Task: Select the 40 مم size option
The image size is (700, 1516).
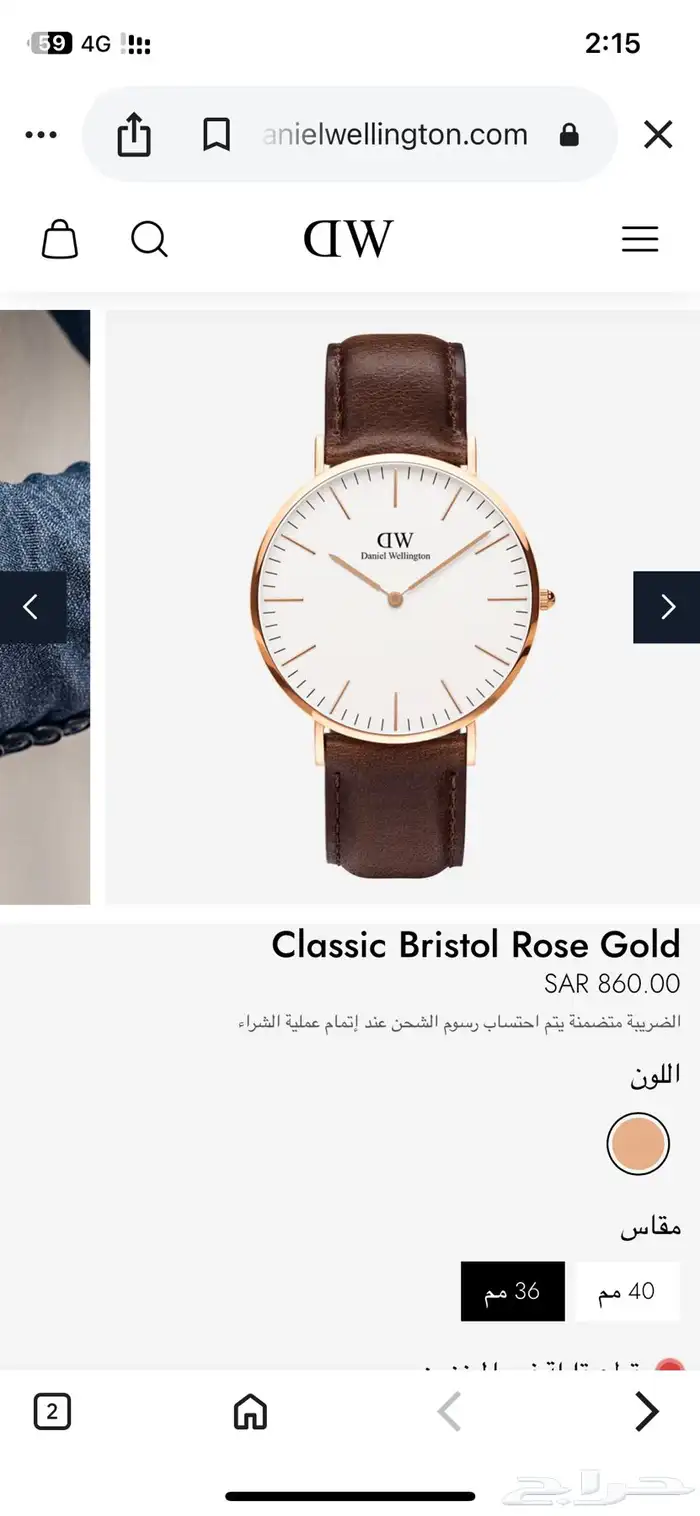Action: [627, 1291]
